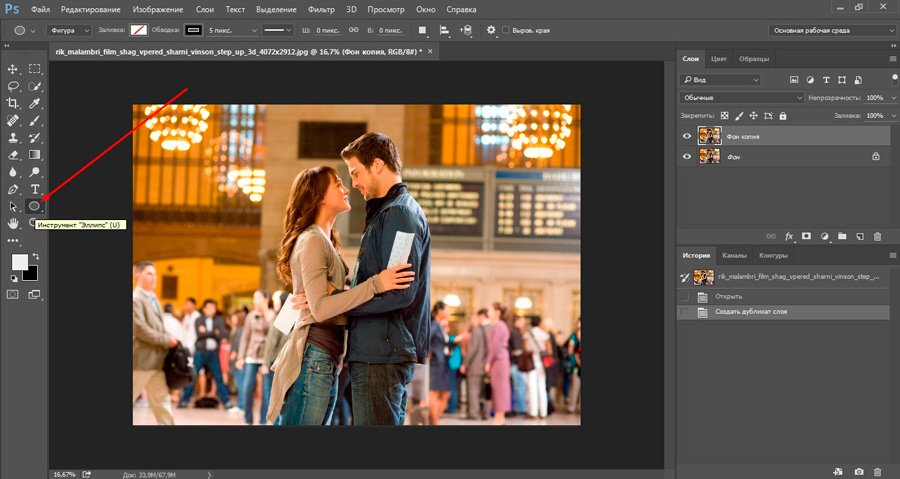Toggle smart object layer filter
Screen dimensions: 900x479
(x=858, y=80)
